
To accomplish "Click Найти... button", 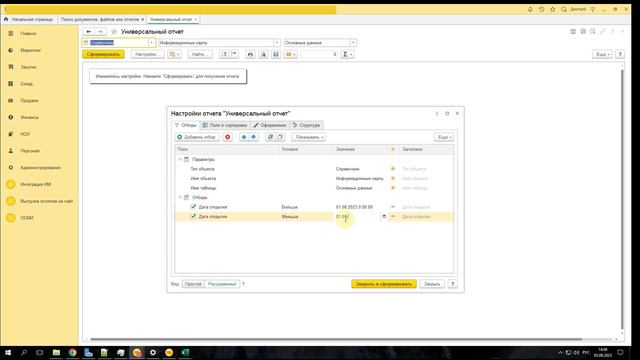I will 200,54.
